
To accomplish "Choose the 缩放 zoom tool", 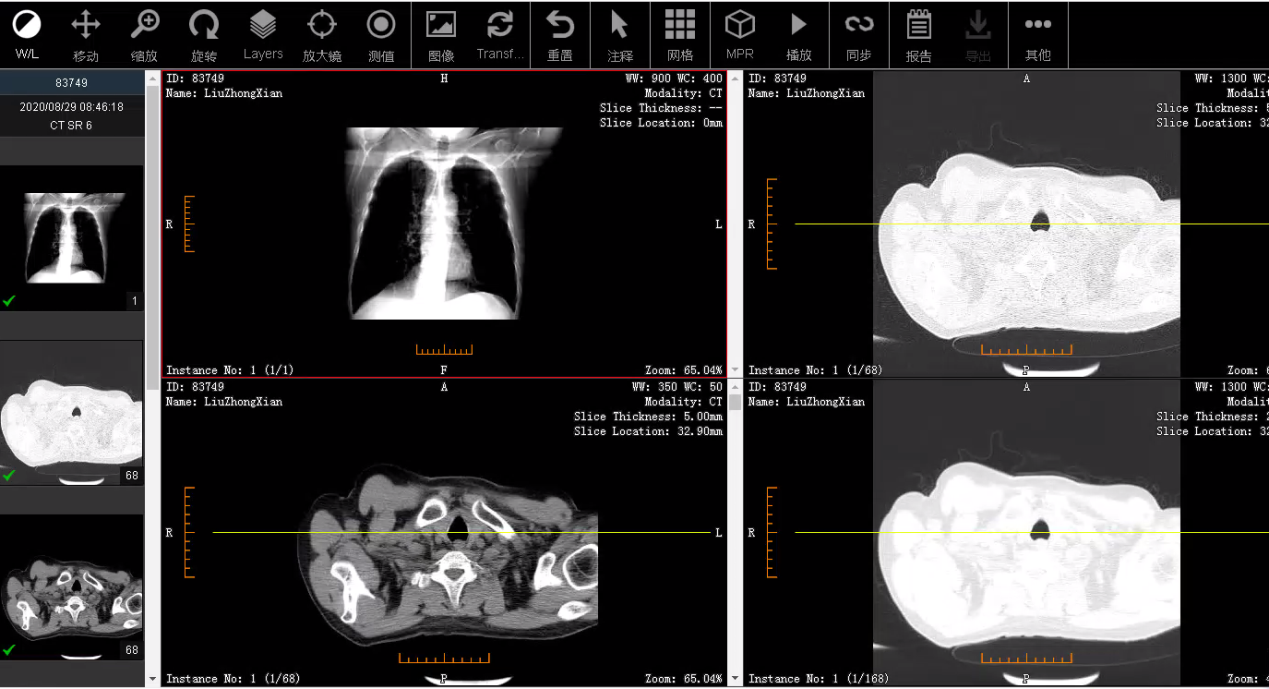I will click(x=145, y=35).
